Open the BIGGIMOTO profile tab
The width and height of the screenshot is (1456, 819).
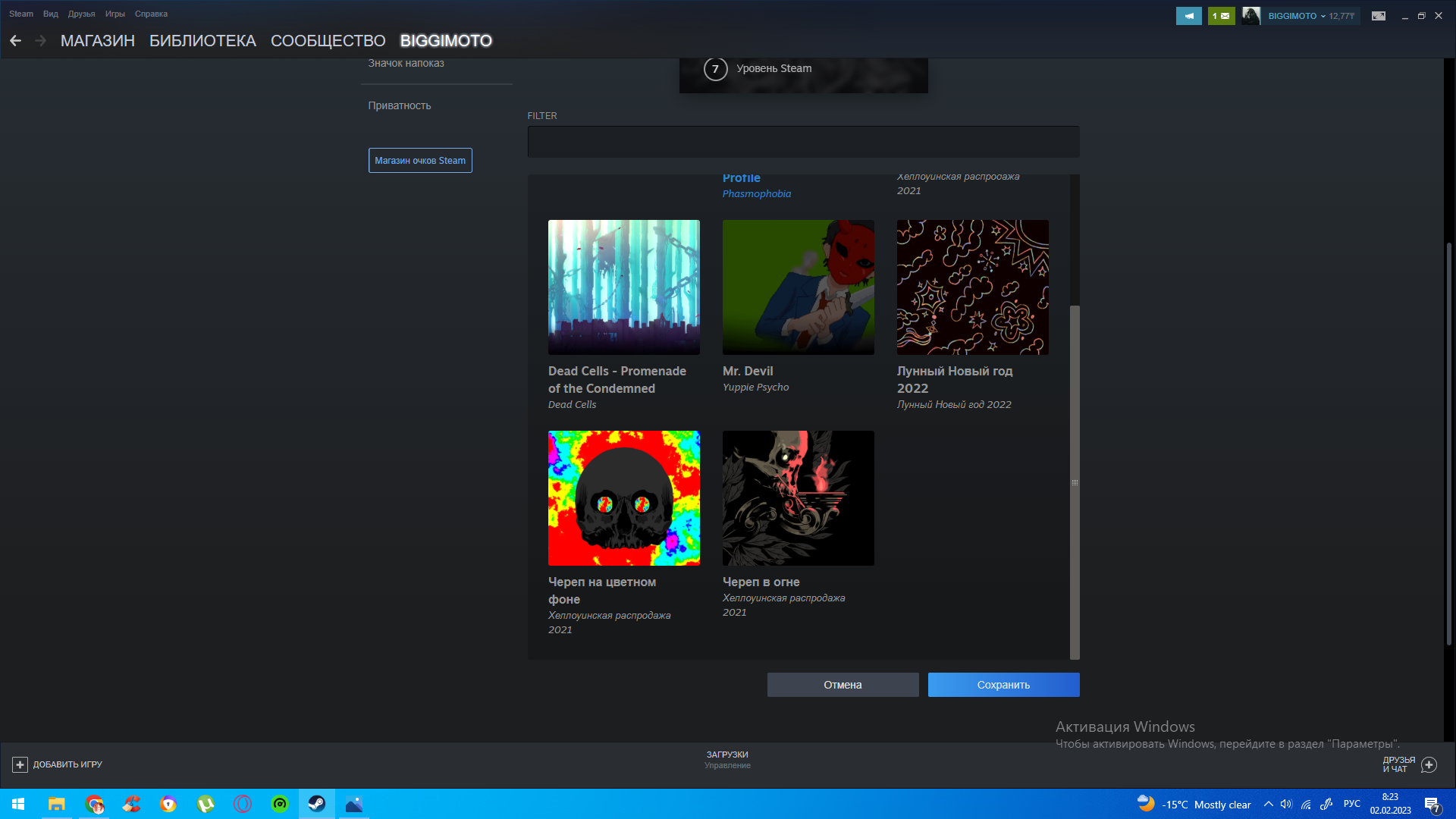[446, 41]
